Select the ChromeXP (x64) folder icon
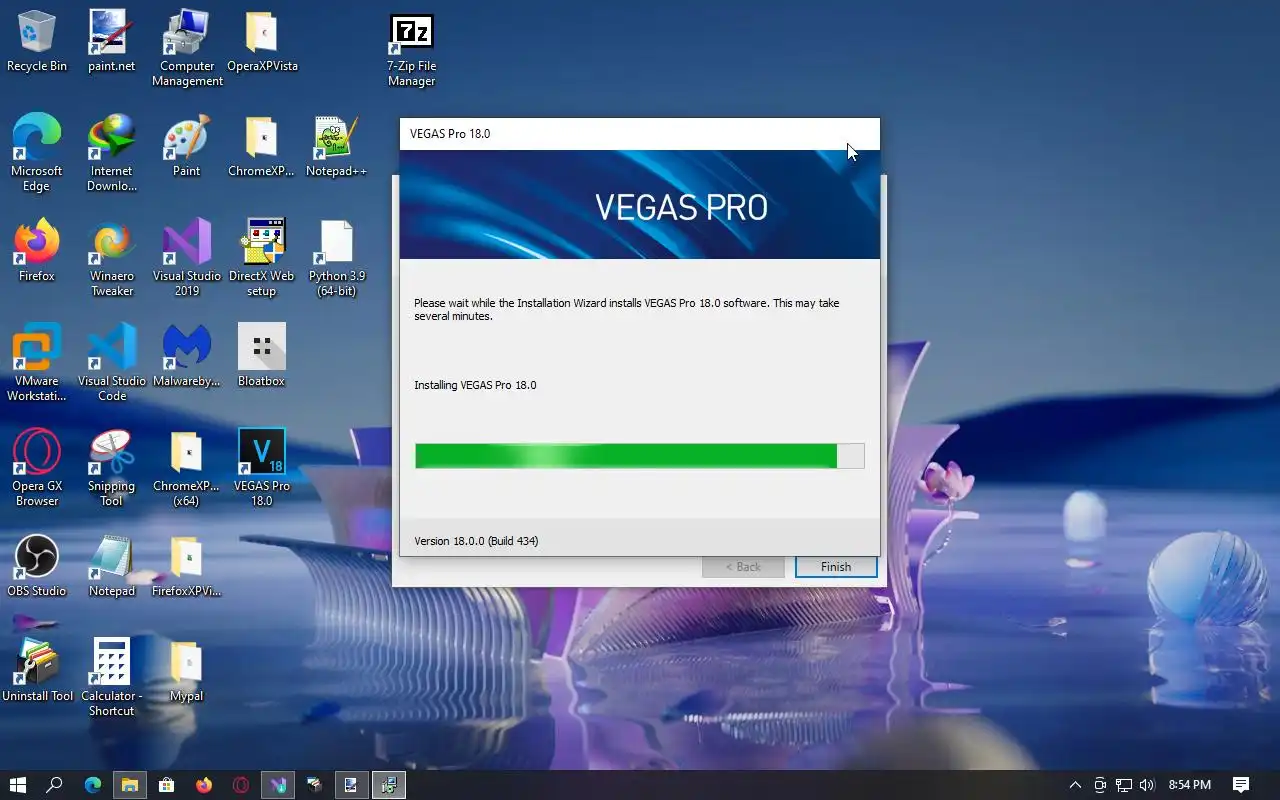1280x800 pixels. [x=187, y=468]
